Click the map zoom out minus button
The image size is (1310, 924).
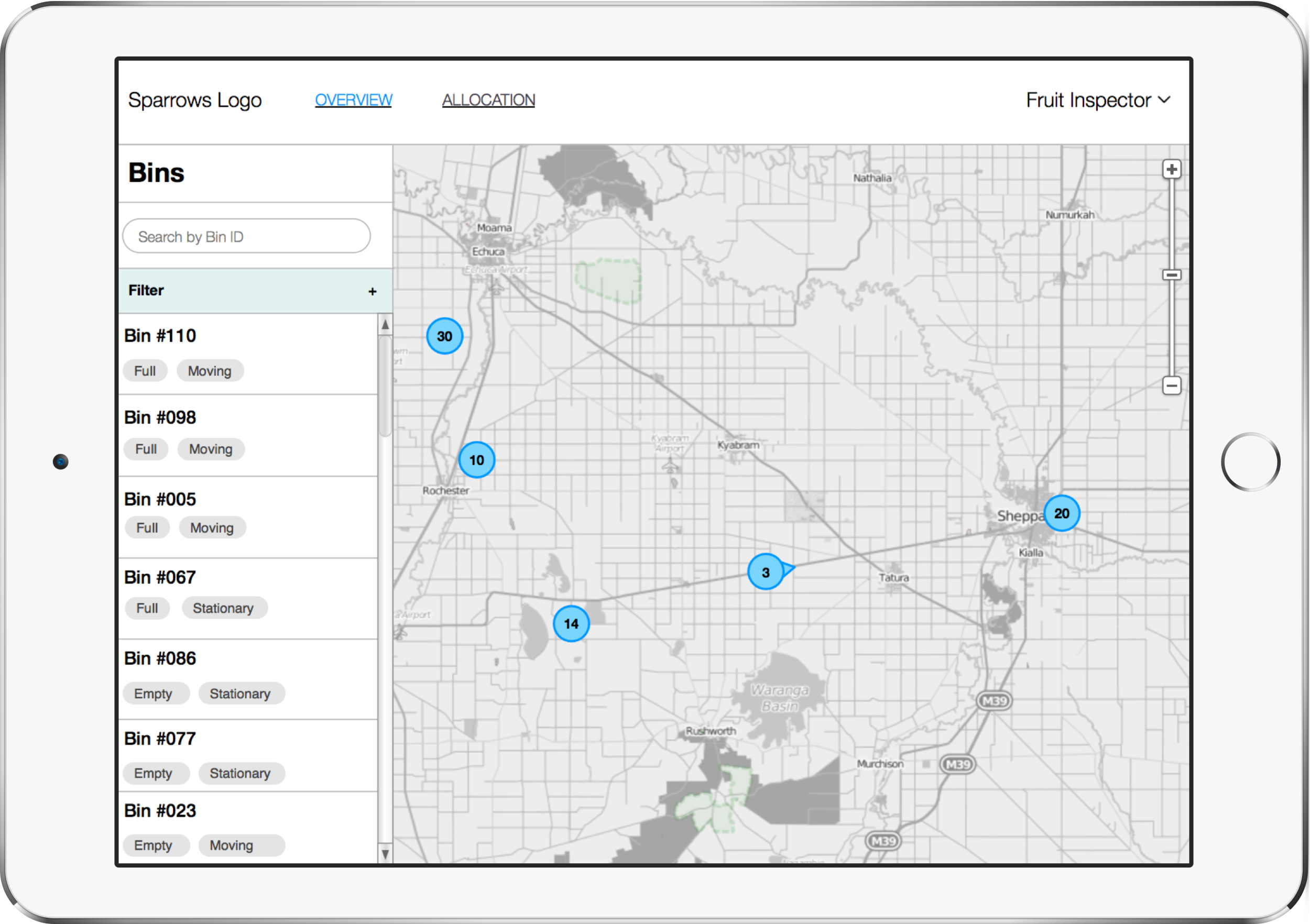click(1171, 386)
